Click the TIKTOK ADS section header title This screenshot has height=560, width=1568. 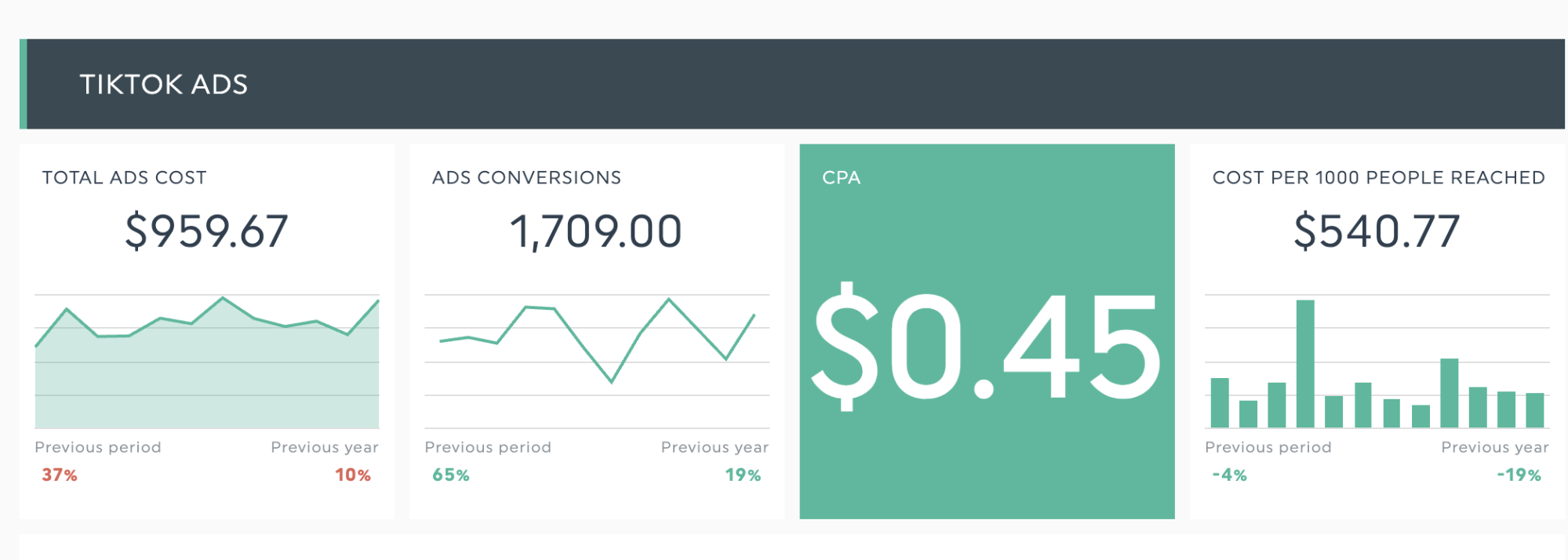[163, 85]
